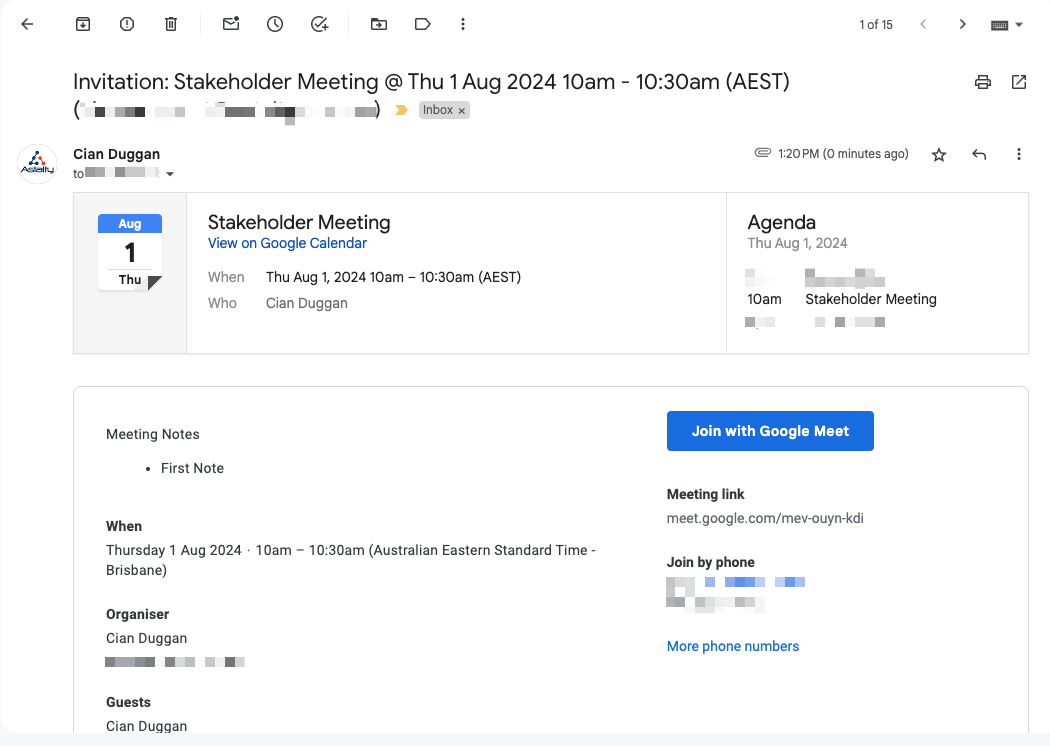Print the email conversation
The image size is (1050, 746).
[x=983, y=82]
